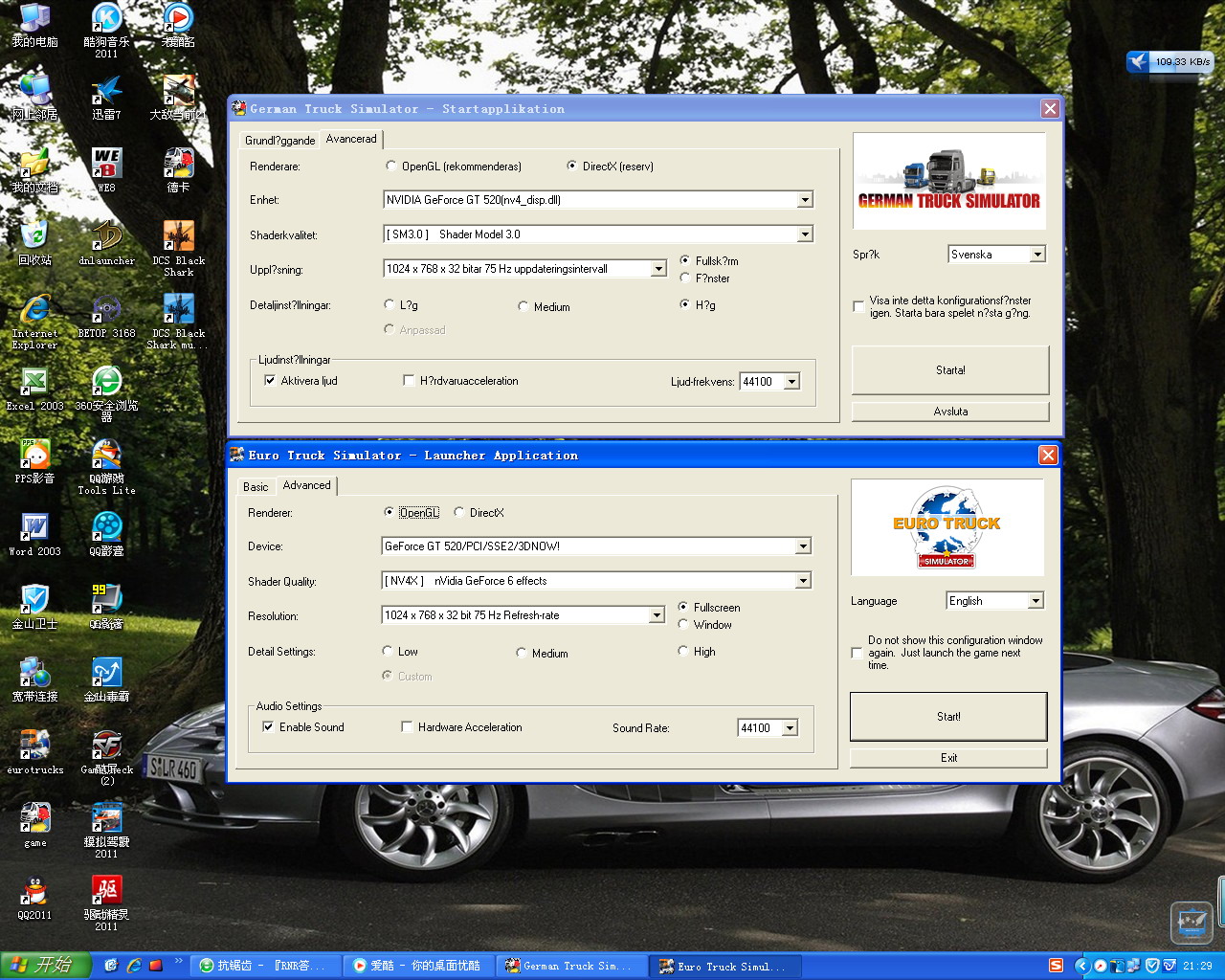Open the DCS Black Shark shortcut
This screenshot has width=1225, height=980.
[x=178, y=249]
